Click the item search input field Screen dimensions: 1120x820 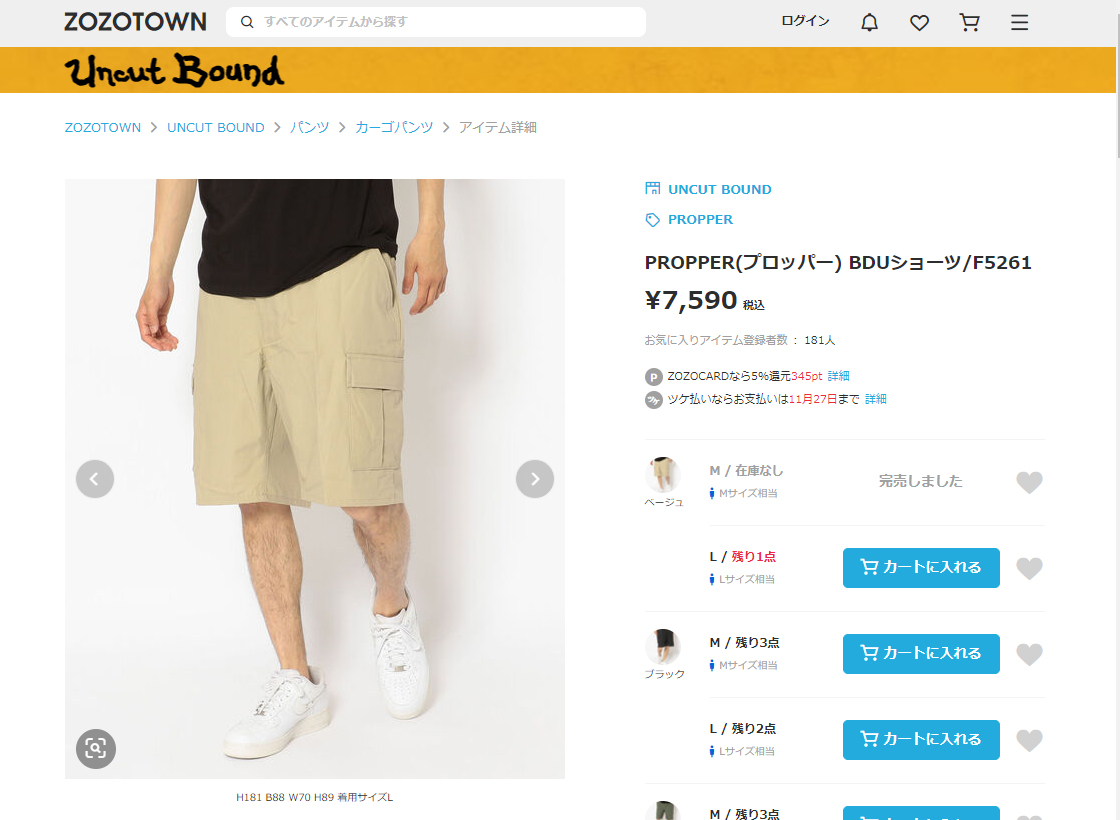click(436, 21)
